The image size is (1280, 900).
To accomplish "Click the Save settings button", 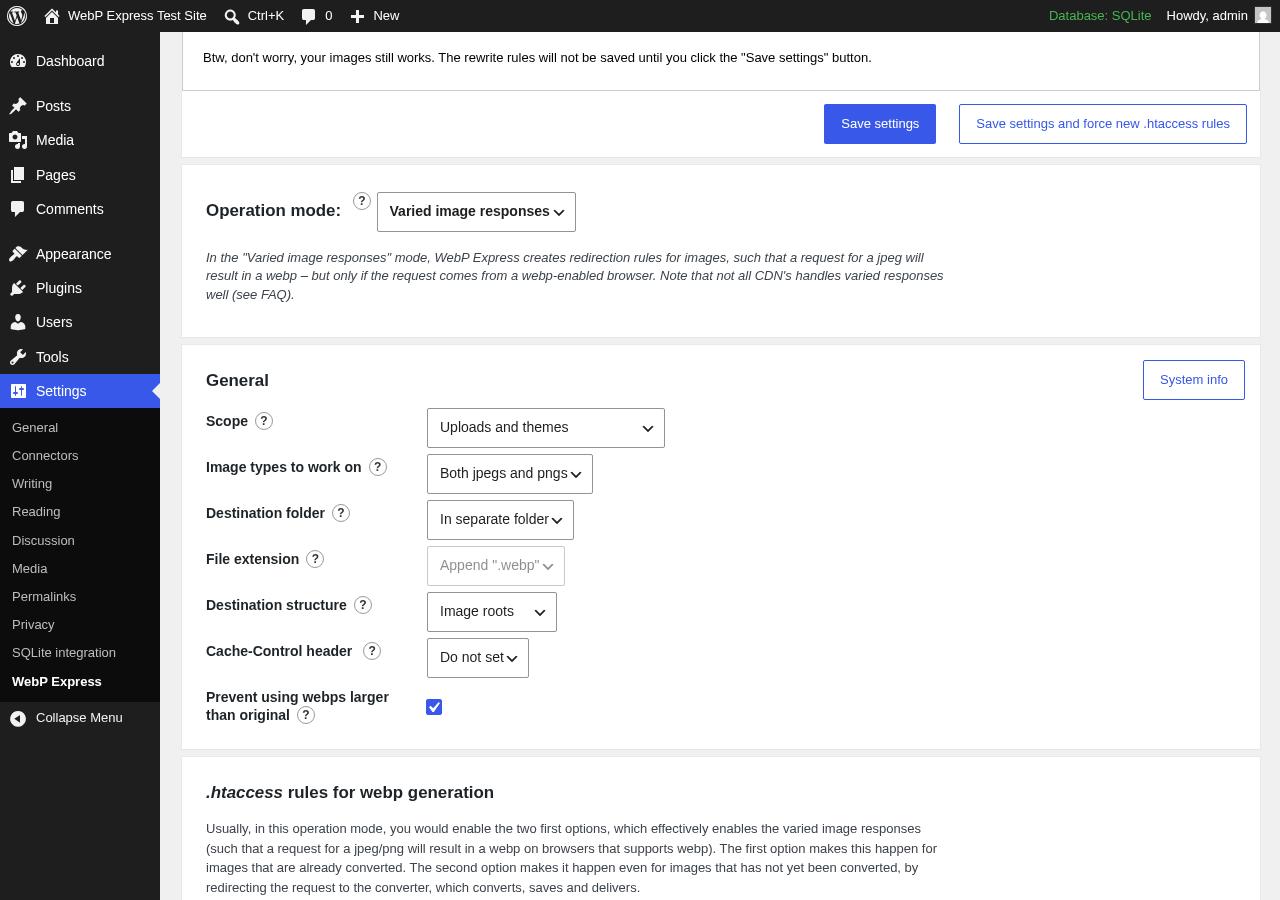I will point(880,124).
